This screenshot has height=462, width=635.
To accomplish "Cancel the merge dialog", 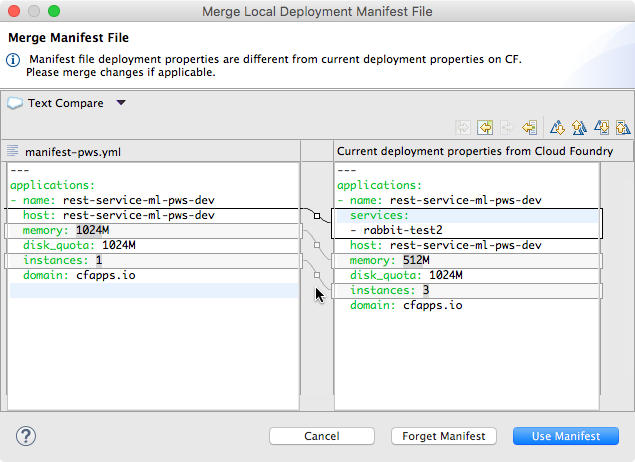I will coord(322,436).
